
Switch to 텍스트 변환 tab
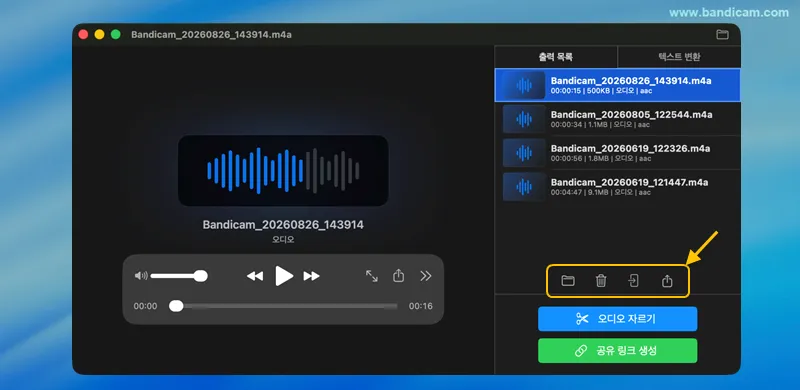click(679, 57)
